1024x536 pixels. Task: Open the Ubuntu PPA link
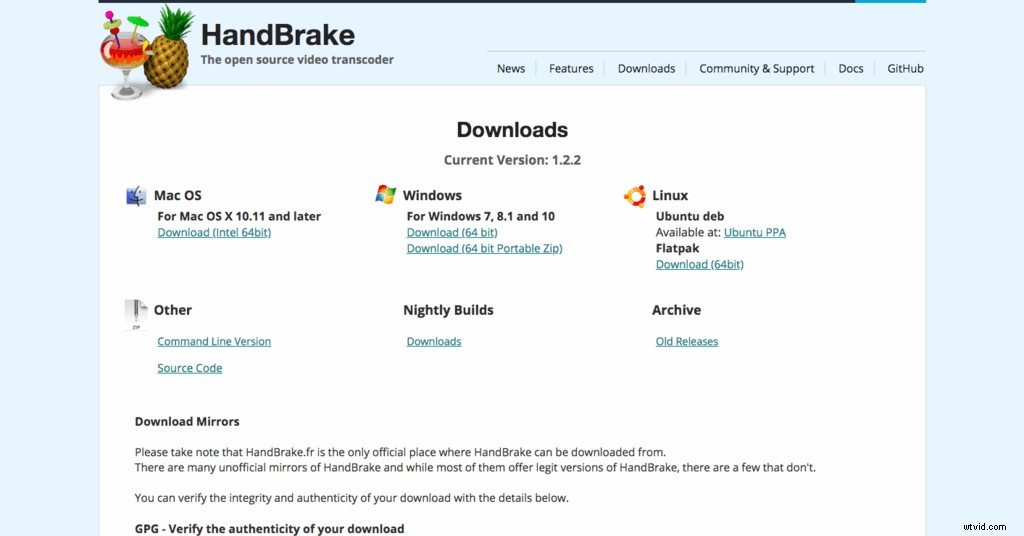[754, 233]
